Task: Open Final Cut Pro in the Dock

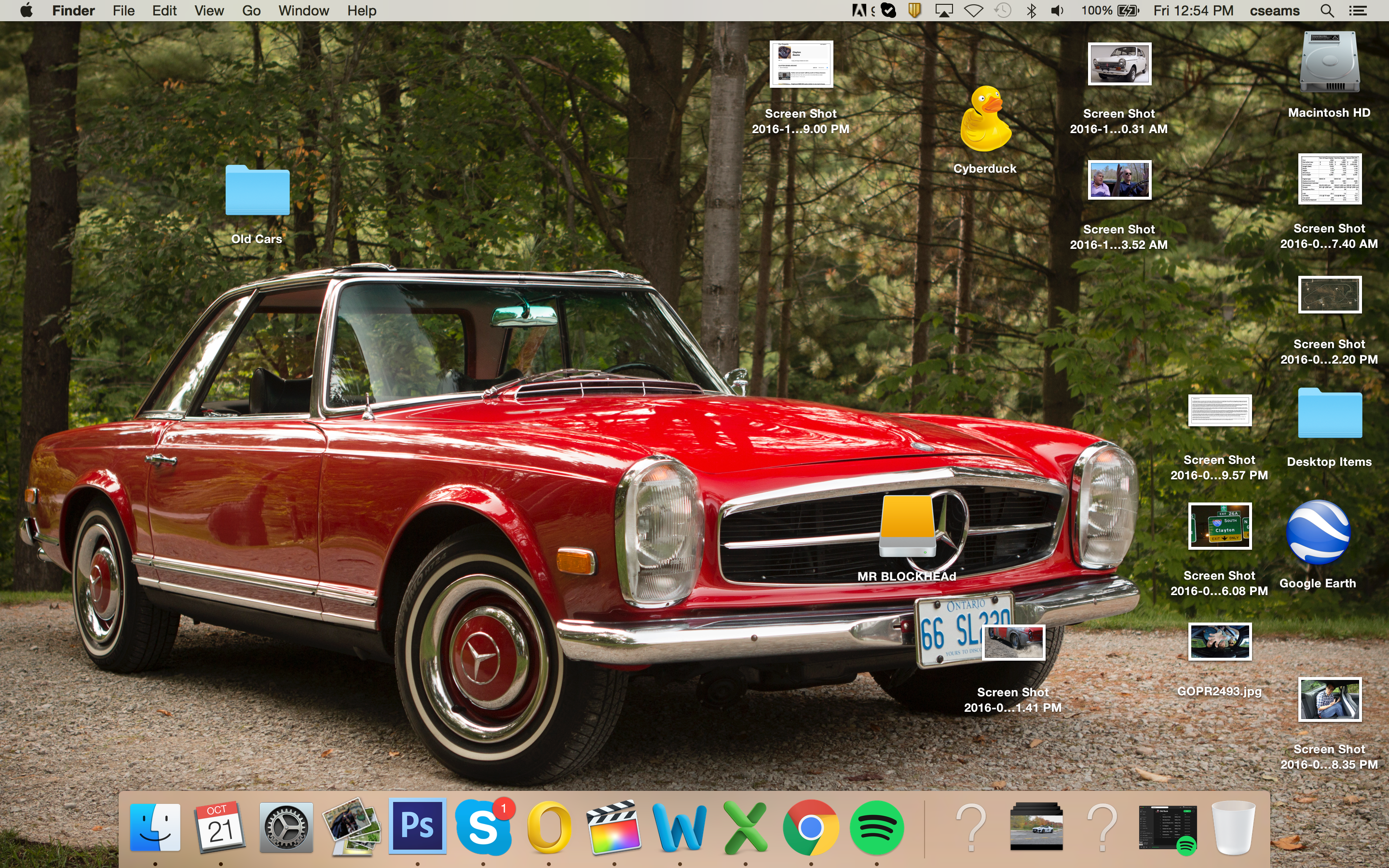Action: point(614,827)
